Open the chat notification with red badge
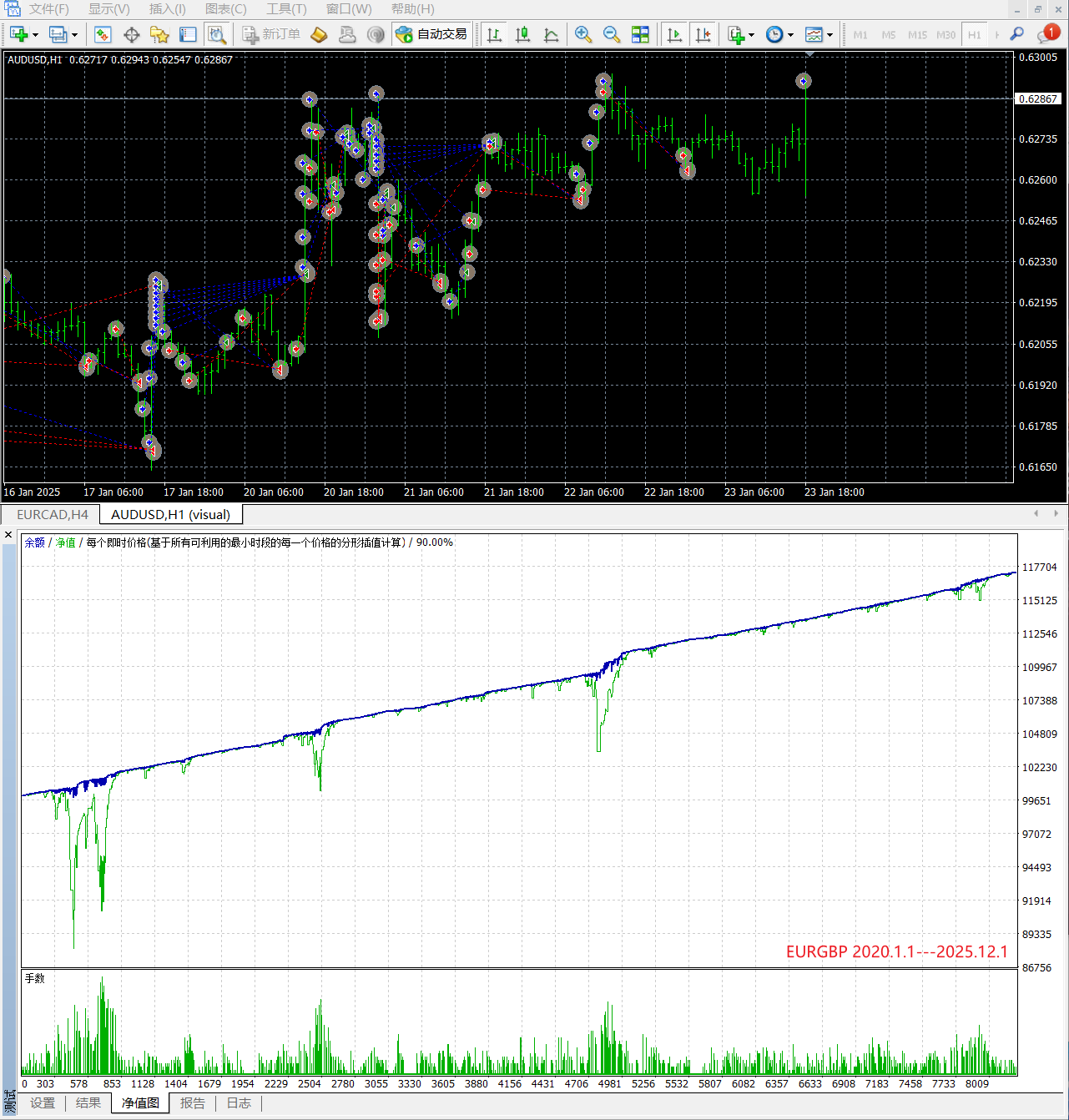 (1046, 34)
